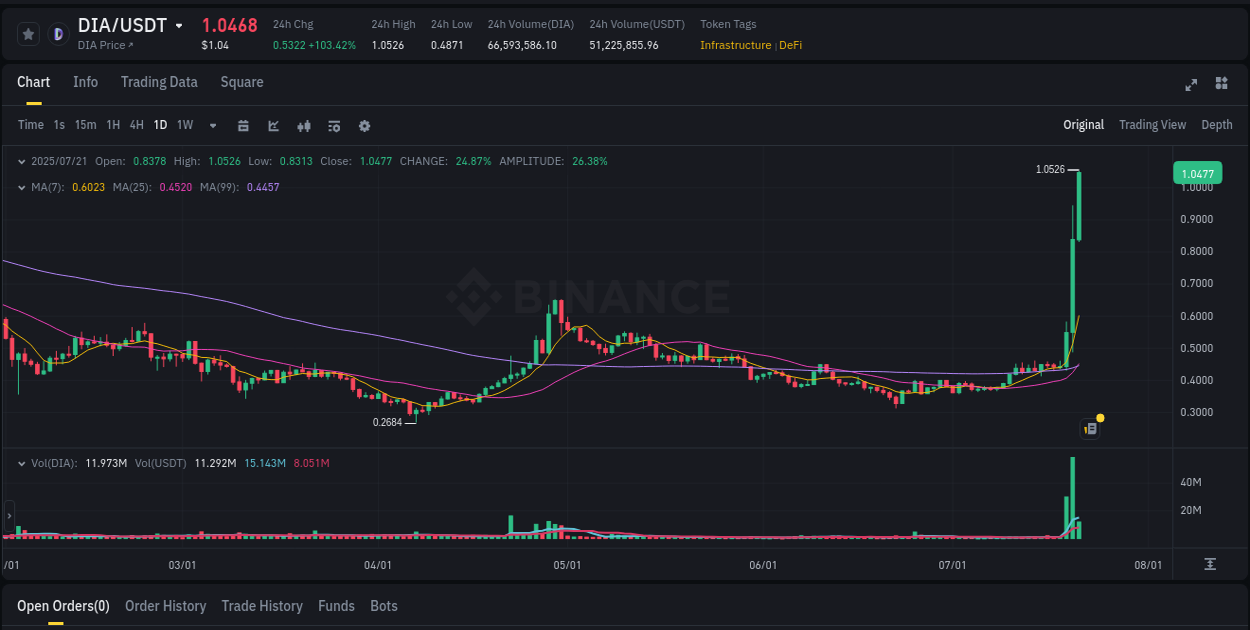Select the line chart style icon
The image size is (1250, 630).
pos(273,125)
